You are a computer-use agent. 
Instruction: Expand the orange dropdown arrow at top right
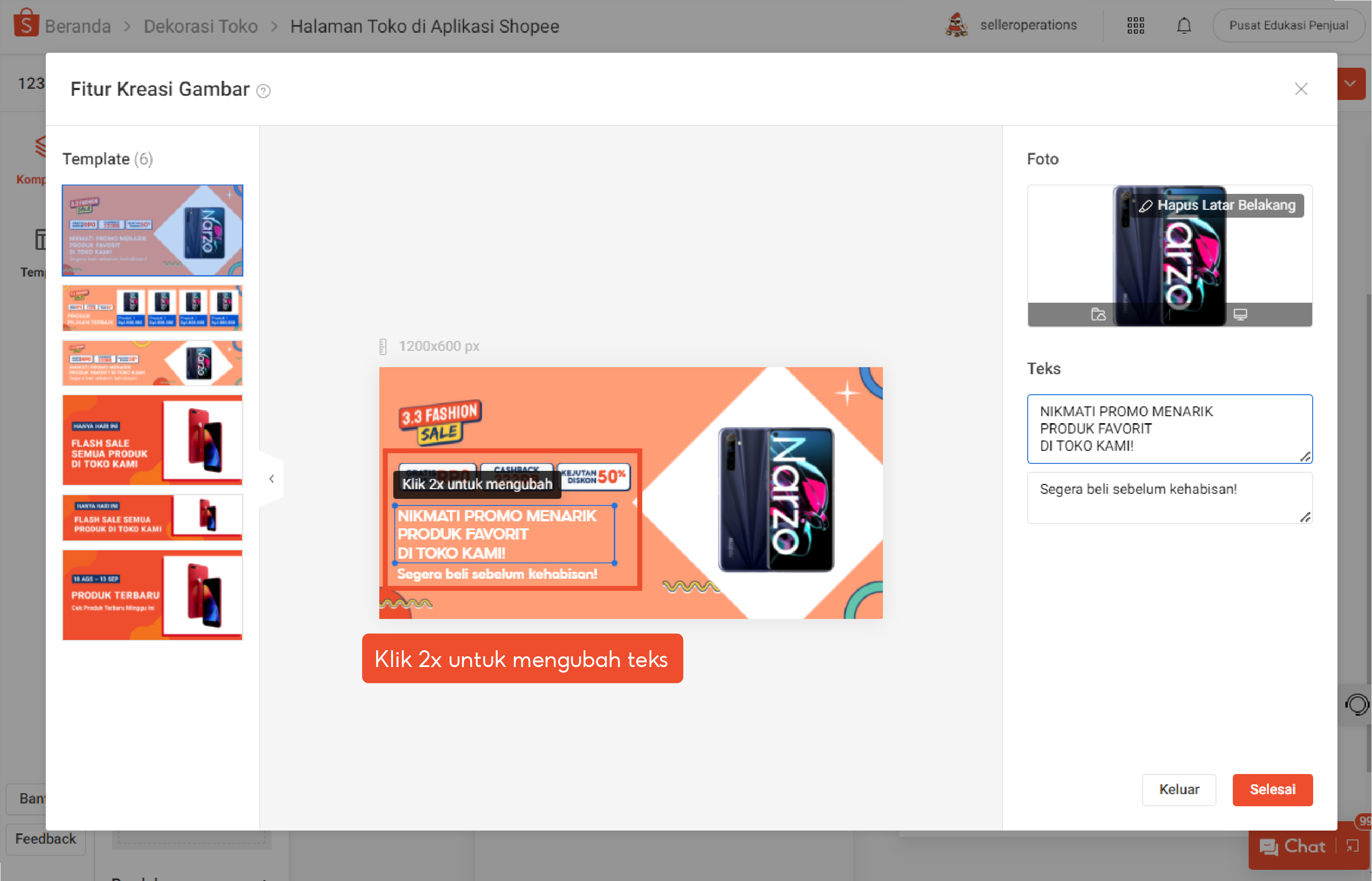1350,84
